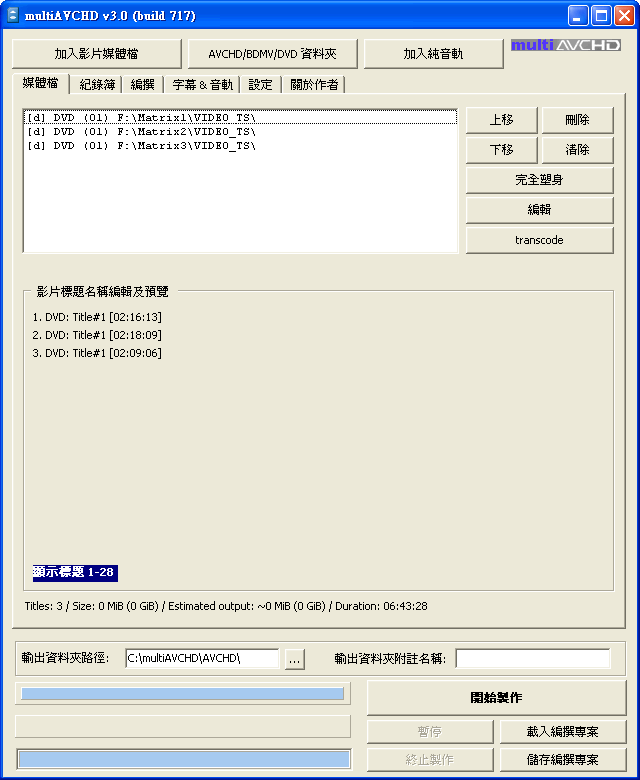Screen dimensions: 640x780
Task: Click the bottom blue progress bar
Action: coord(183,760)
